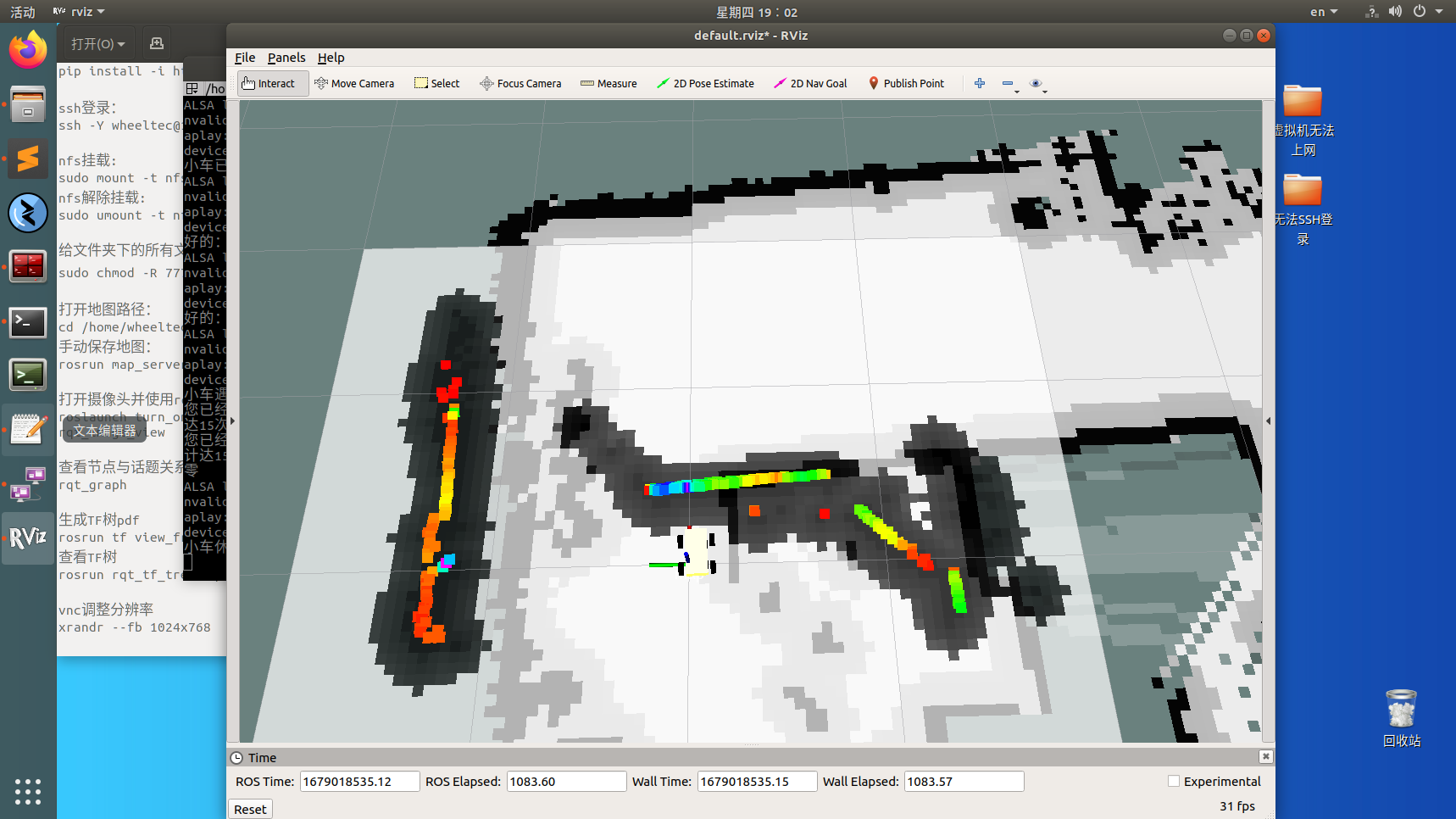Screen dimensions: 1456x819
Task: Activate 2D Nav Goal tool
Action: 810,83
